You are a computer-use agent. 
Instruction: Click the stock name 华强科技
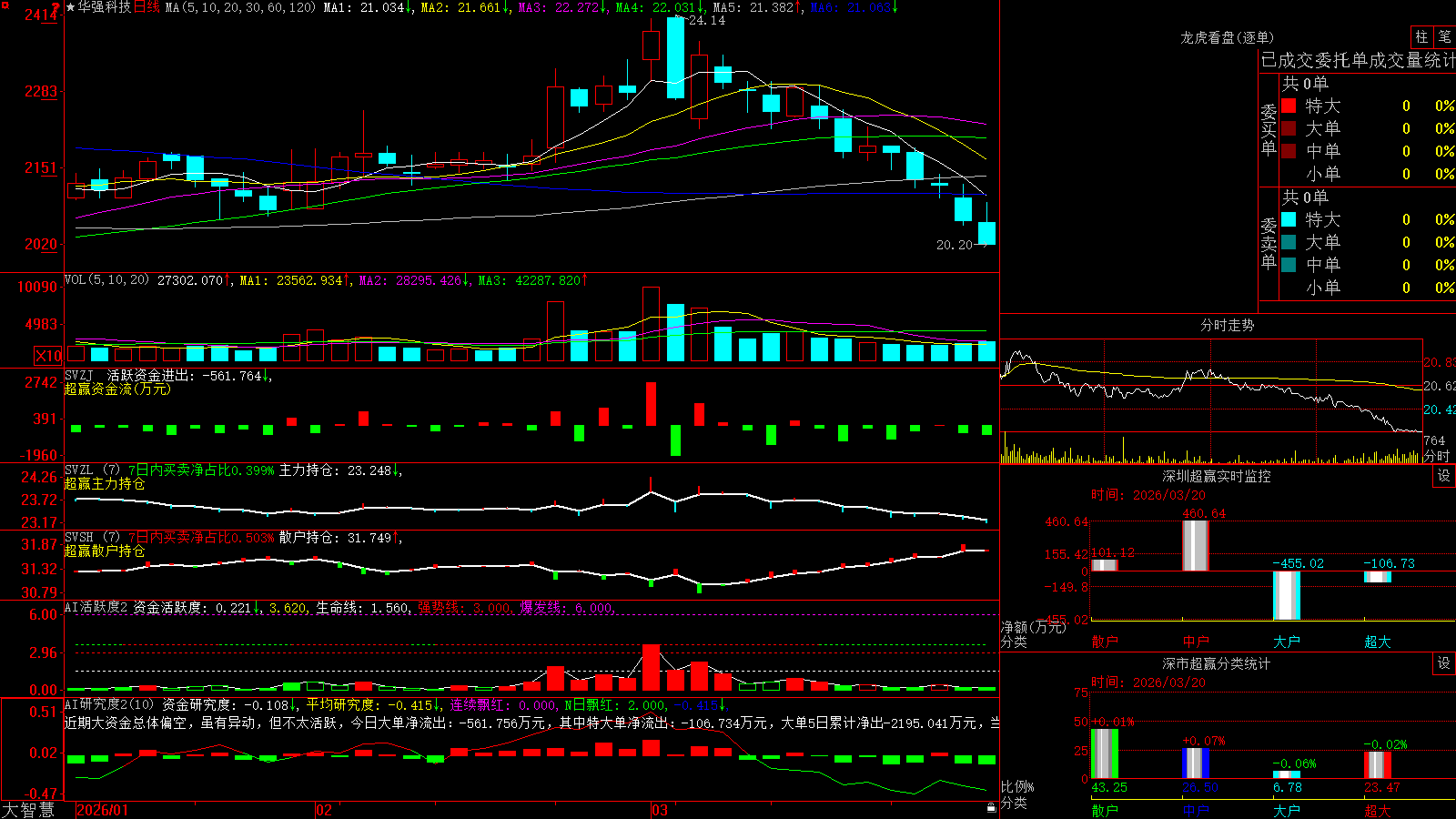[x=105, y=7]
